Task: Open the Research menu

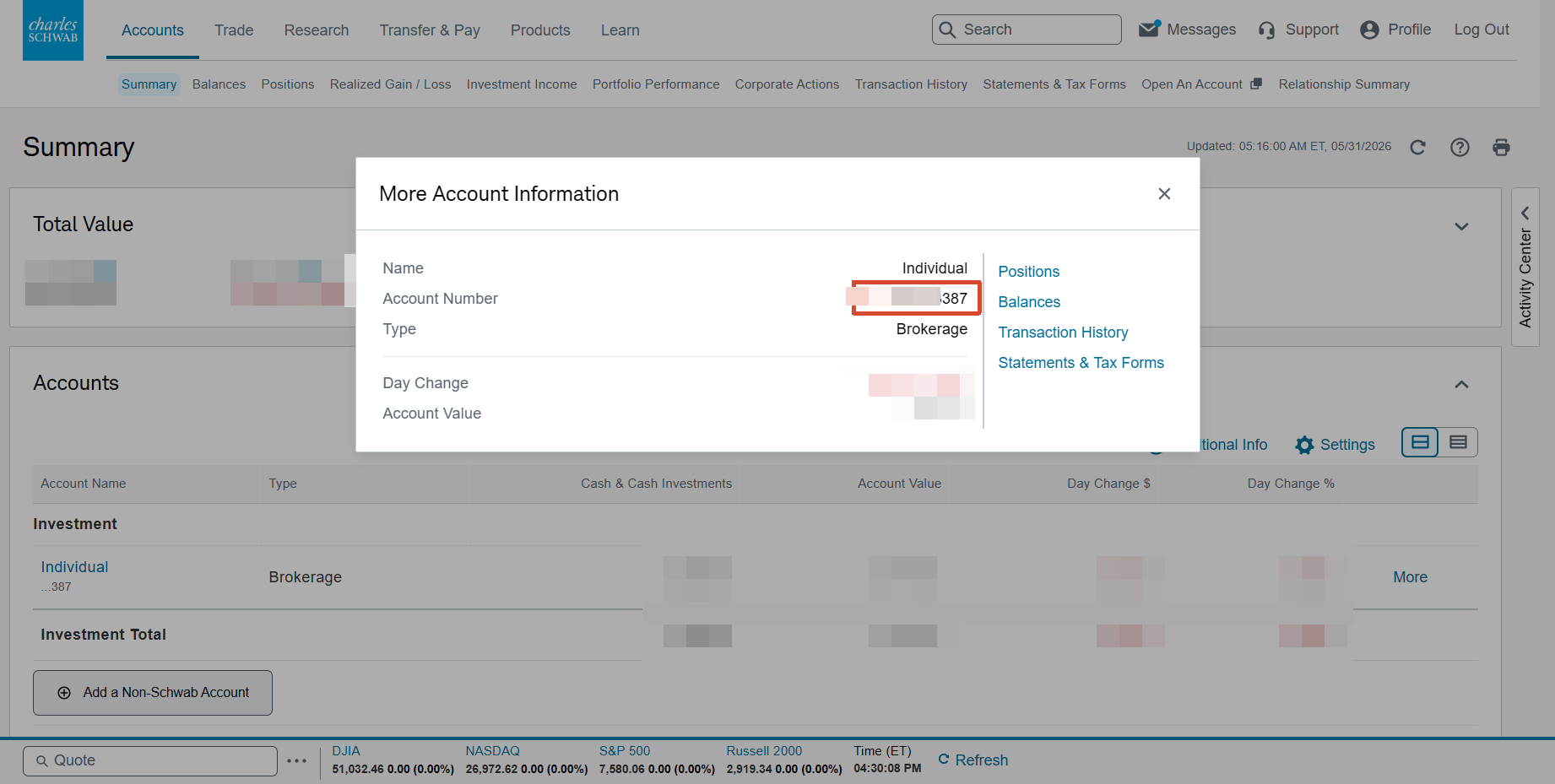Action: pos(317,30)
